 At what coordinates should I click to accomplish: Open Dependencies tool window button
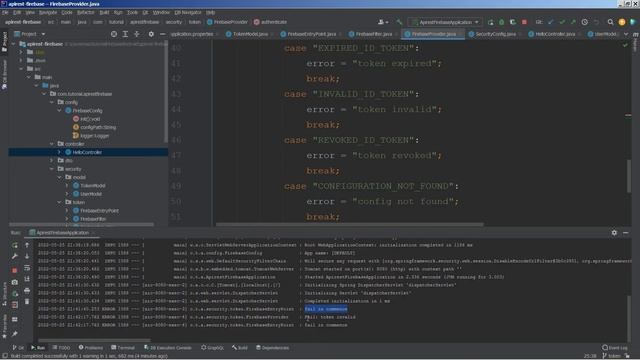[272, 348]
